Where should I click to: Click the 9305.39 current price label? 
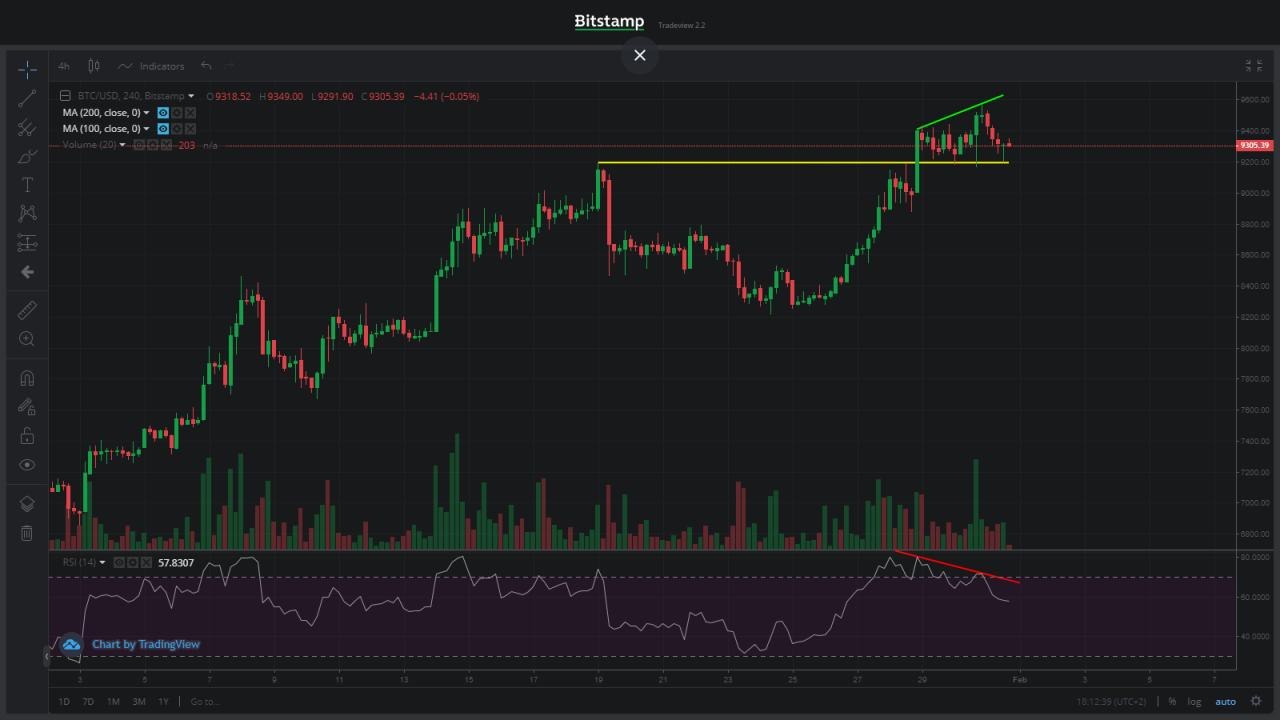1254,146
